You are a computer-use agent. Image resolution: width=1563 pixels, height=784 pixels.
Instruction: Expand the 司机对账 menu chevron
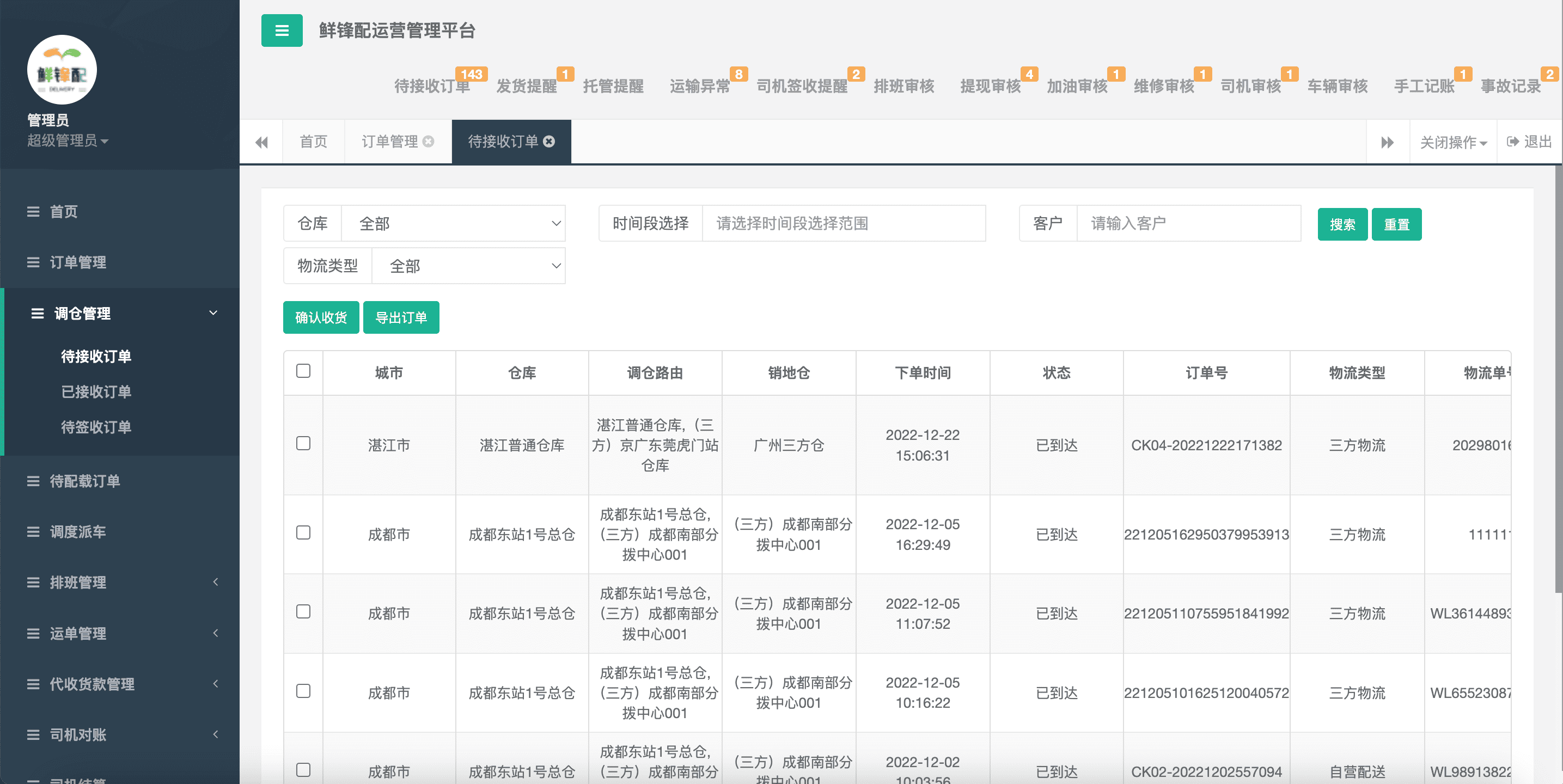(x=216, y=734)
